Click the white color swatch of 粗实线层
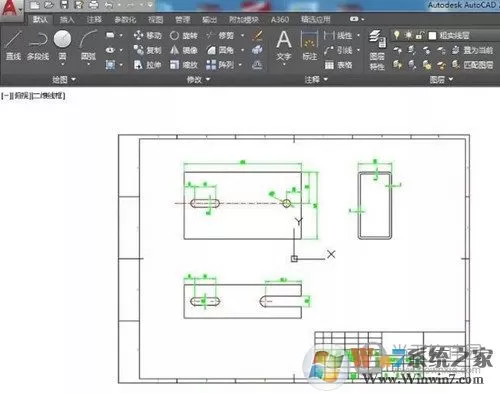 coord(432,35)
